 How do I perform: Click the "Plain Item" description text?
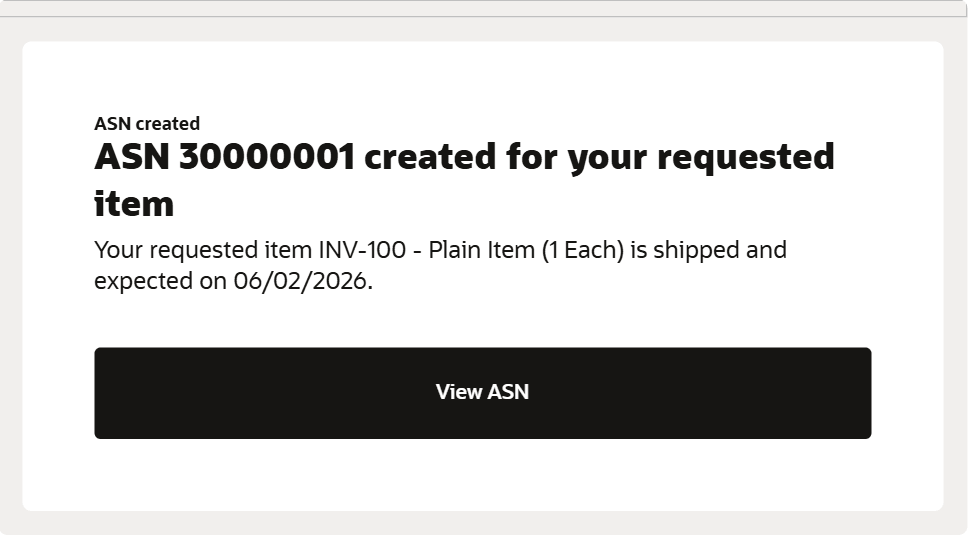tap(481, 250)
